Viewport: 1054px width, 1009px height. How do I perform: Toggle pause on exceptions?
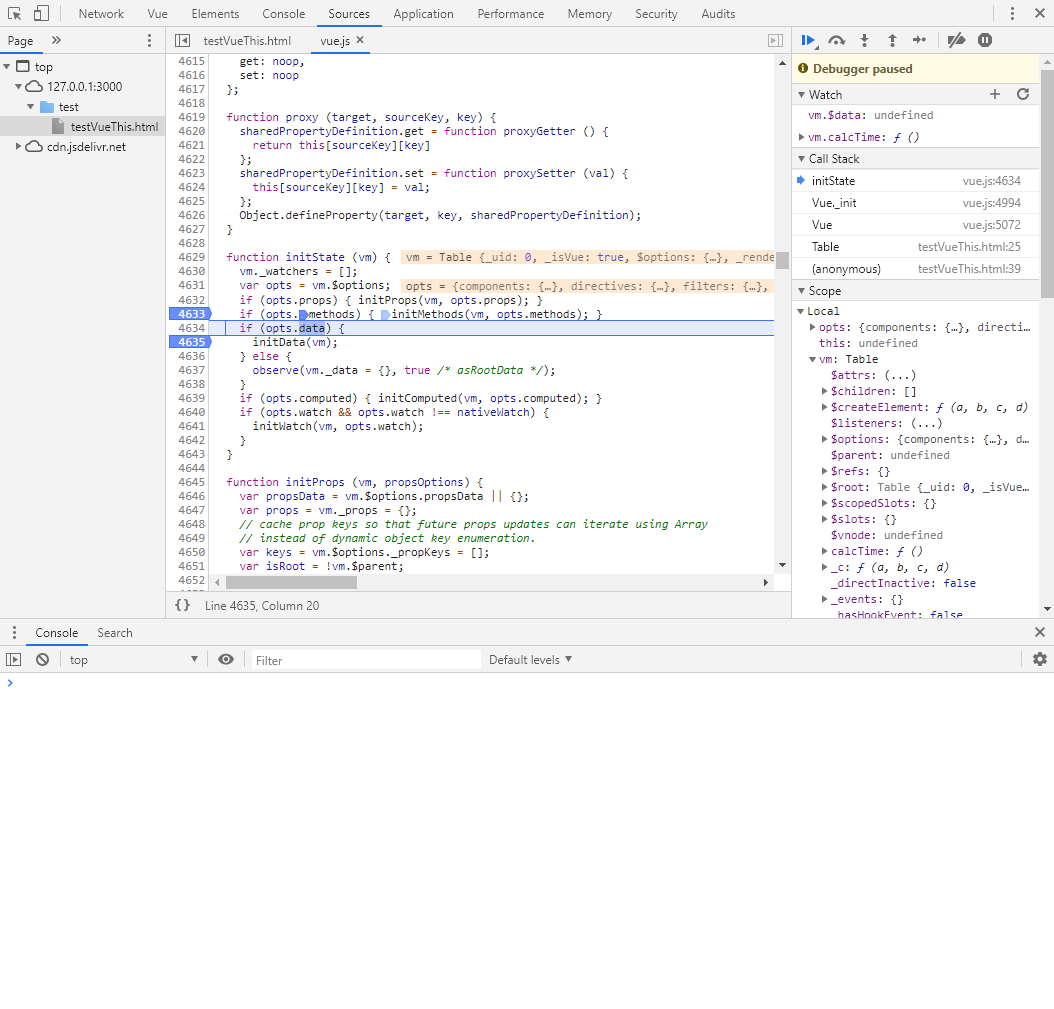pos(985,40)
